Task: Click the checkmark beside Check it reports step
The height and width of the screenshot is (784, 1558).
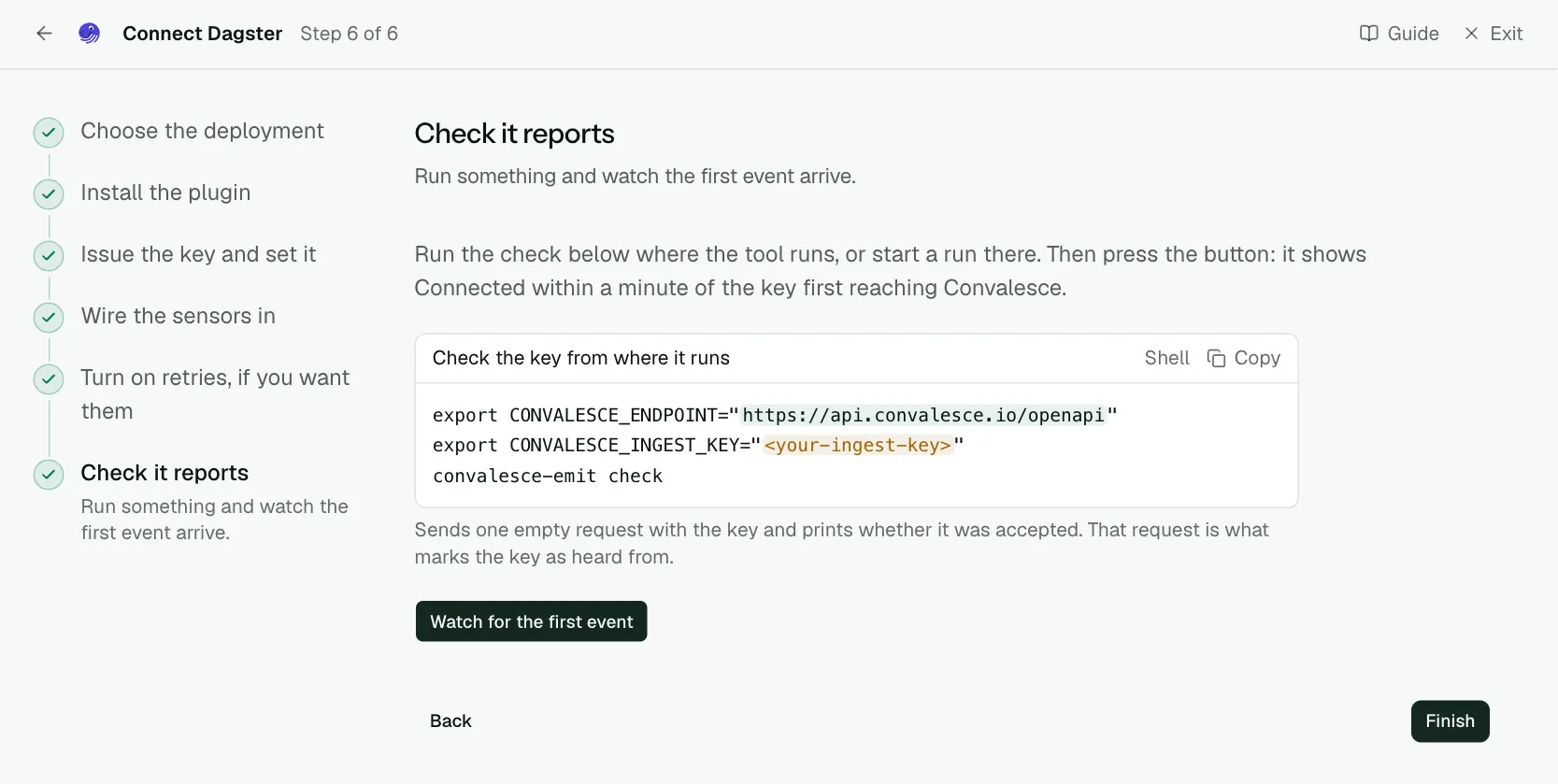Action: pyautogui.click(x=49, y=475)
